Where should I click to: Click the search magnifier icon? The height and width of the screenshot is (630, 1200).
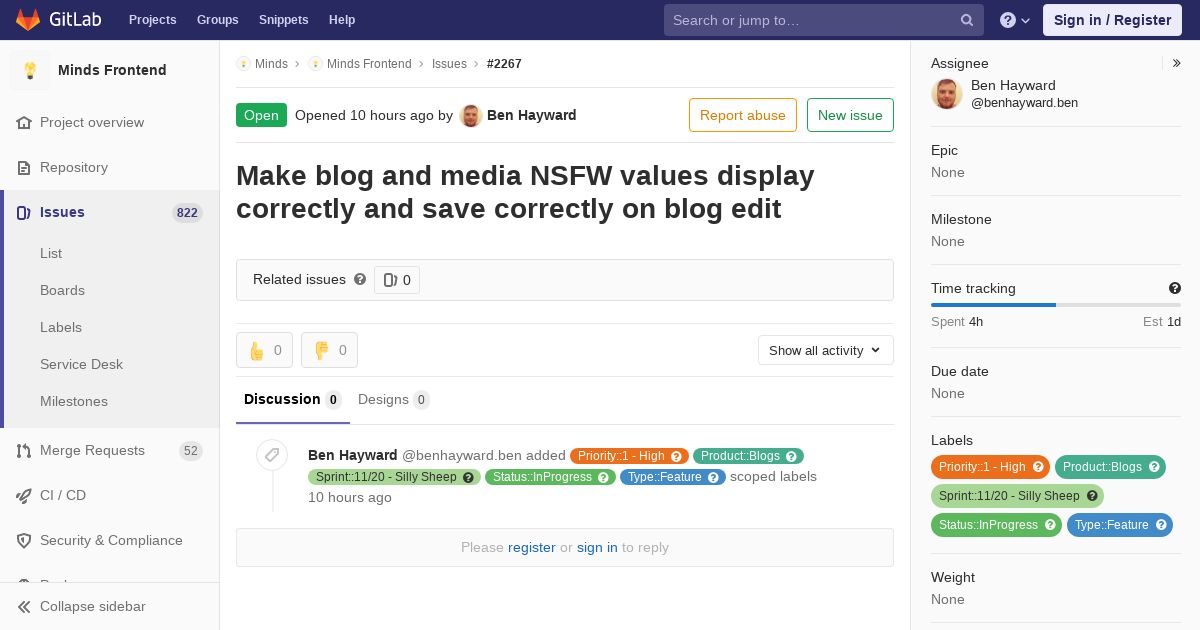coord(967,20)
